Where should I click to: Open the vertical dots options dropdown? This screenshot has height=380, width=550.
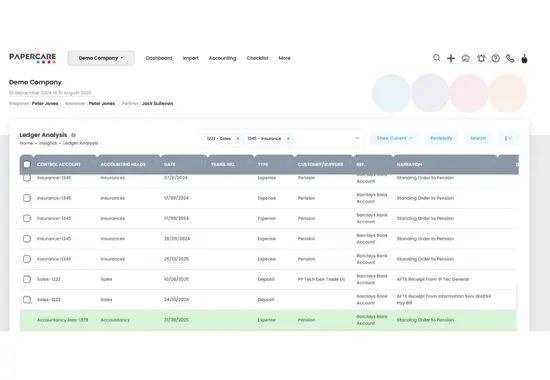coord(508,138)
